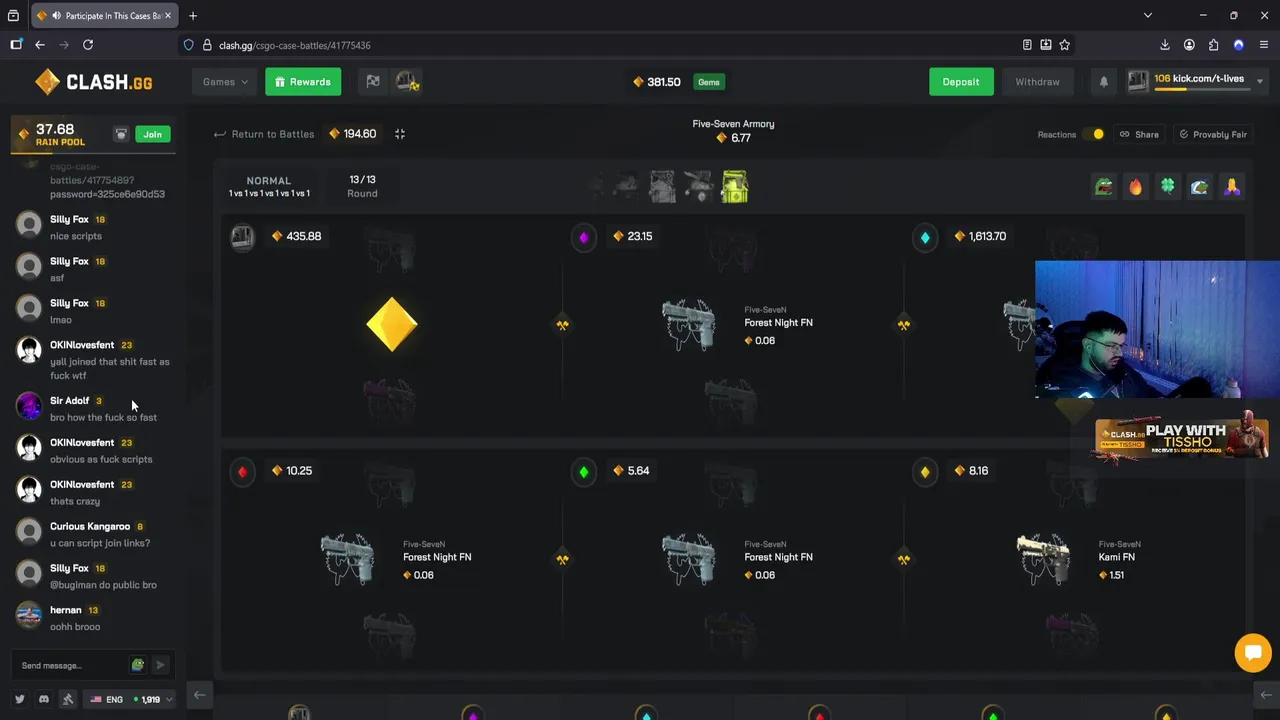This screenshot has height=720, width=1280.
Task: Open the first player avatar with 435.88
Action: (243, 237)
